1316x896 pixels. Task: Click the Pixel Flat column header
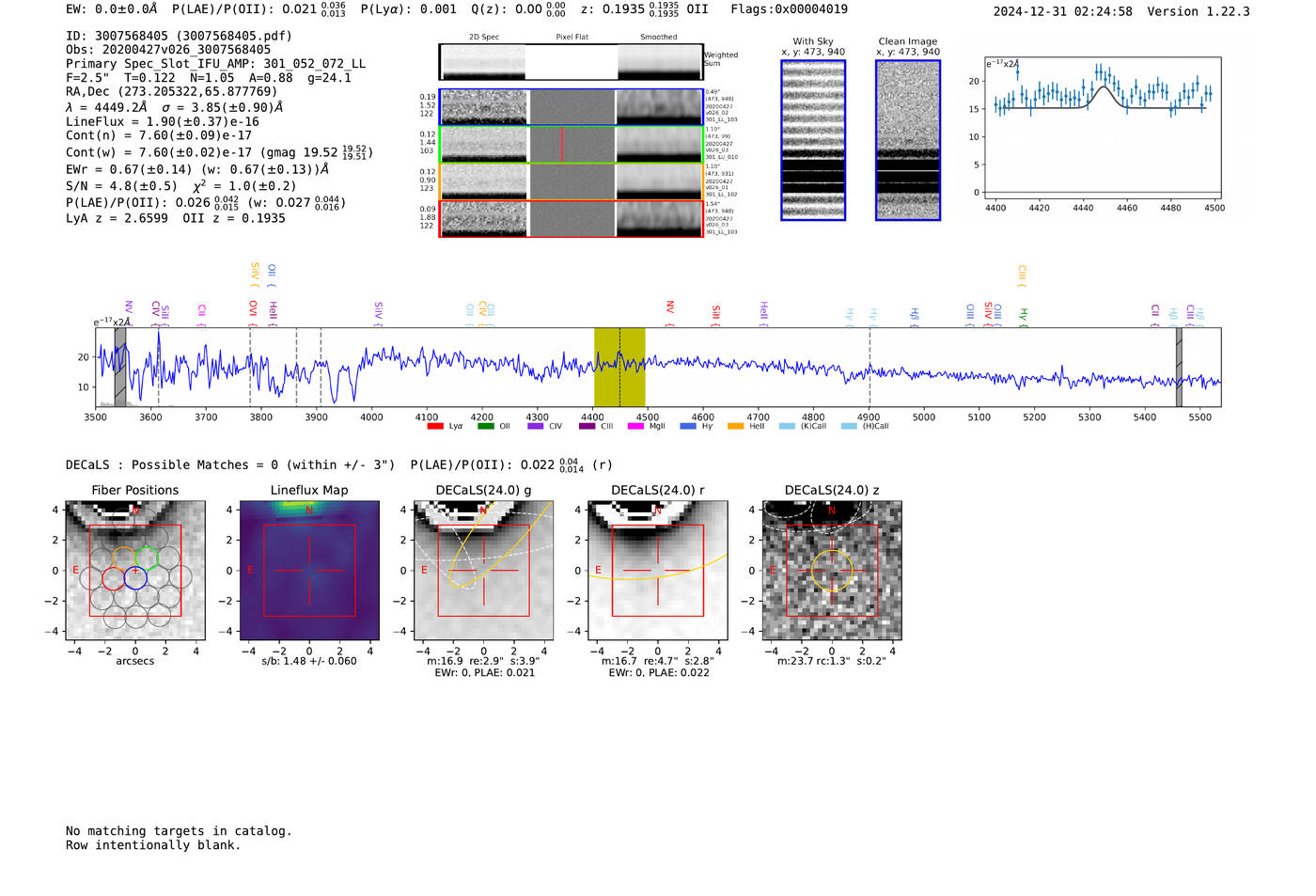[x=572, y=37]
